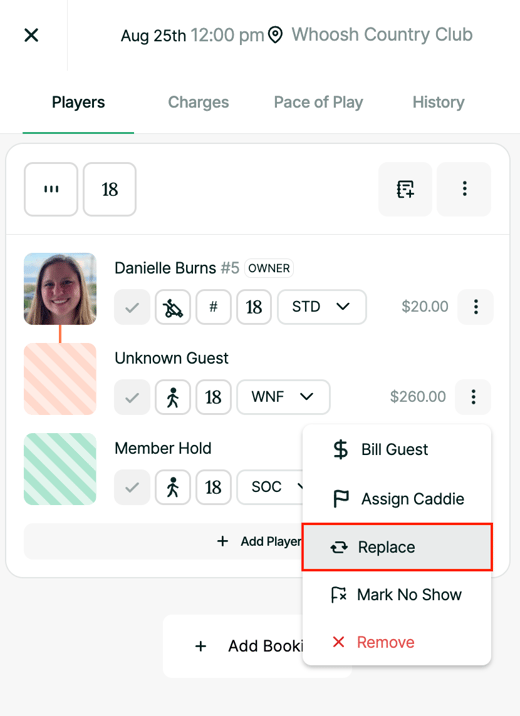Click the walking icon for Member Hold
Viewport: 520px width, 716px height.
point(173,487)
